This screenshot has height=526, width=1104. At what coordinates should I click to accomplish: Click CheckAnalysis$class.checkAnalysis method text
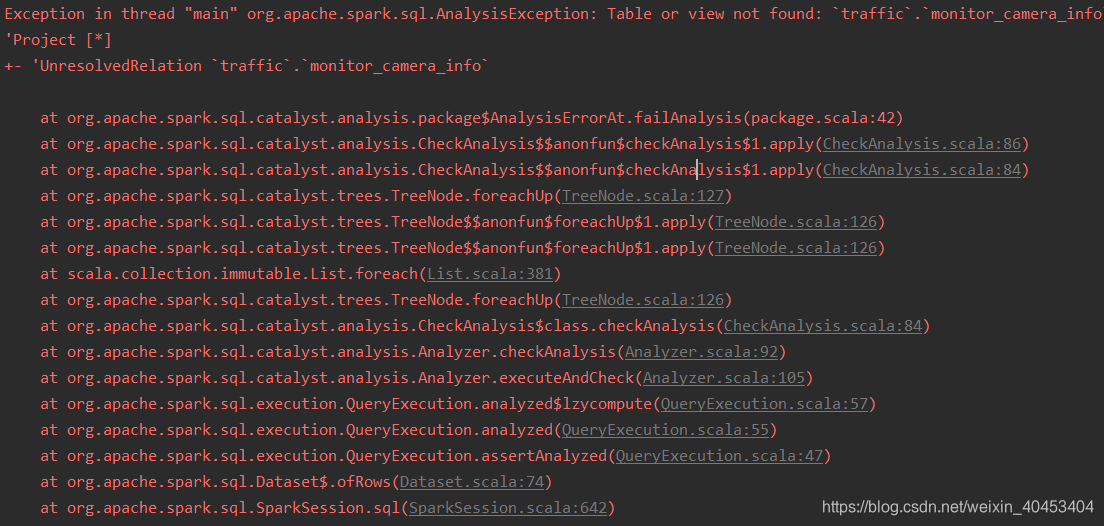[567, 326]
